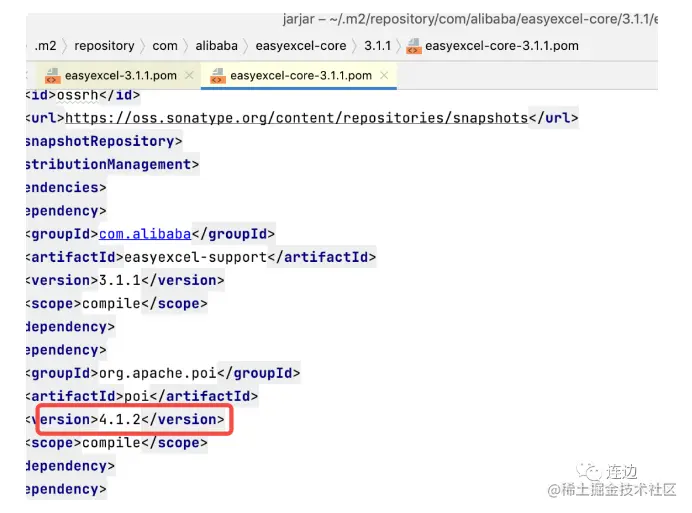Select the easyexcel-core-3.1.1.pom tab
The width and height of the screenshot is (692, 513).
click(x=301, y=75)
